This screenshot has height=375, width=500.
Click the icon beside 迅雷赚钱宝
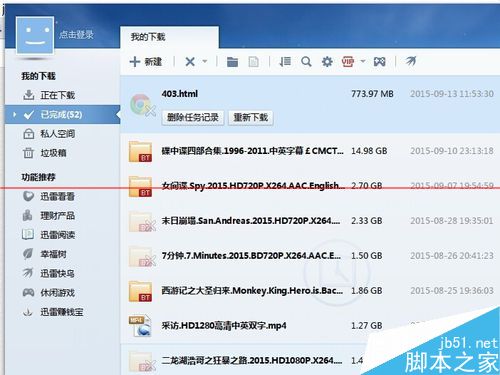(x=28, y=312)
